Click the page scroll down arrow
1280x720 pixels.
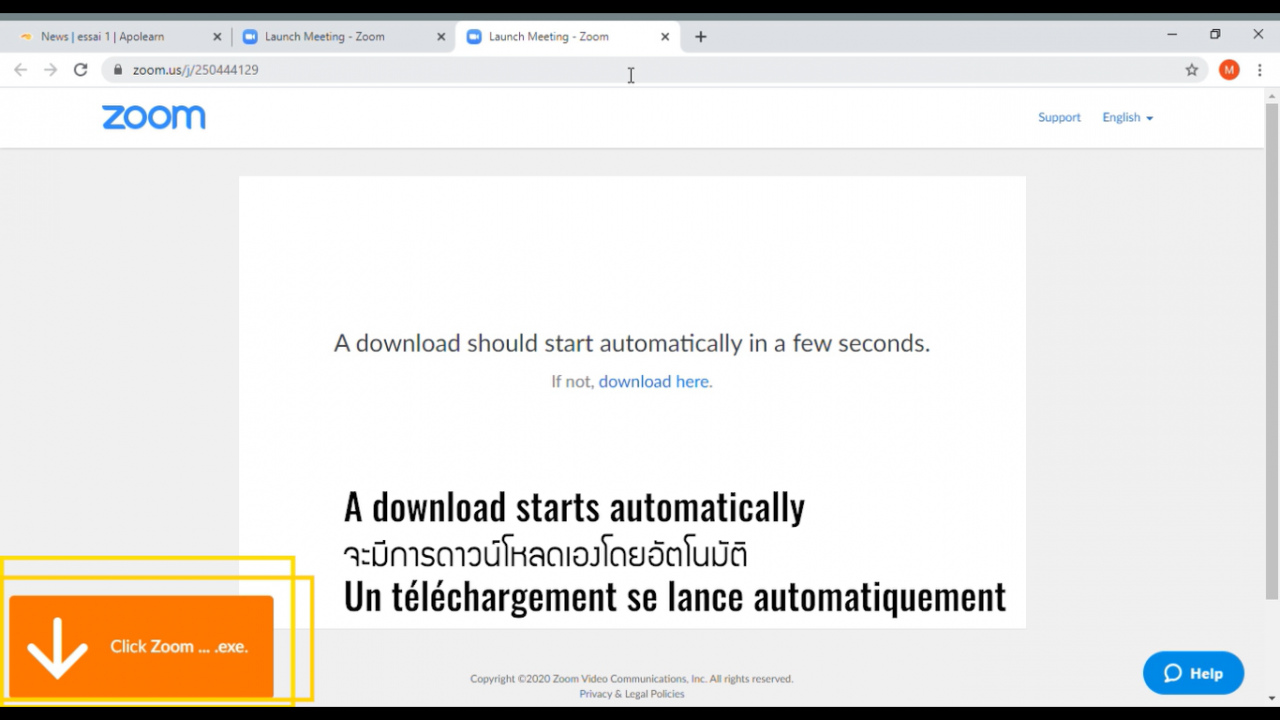click(1272, 697)
